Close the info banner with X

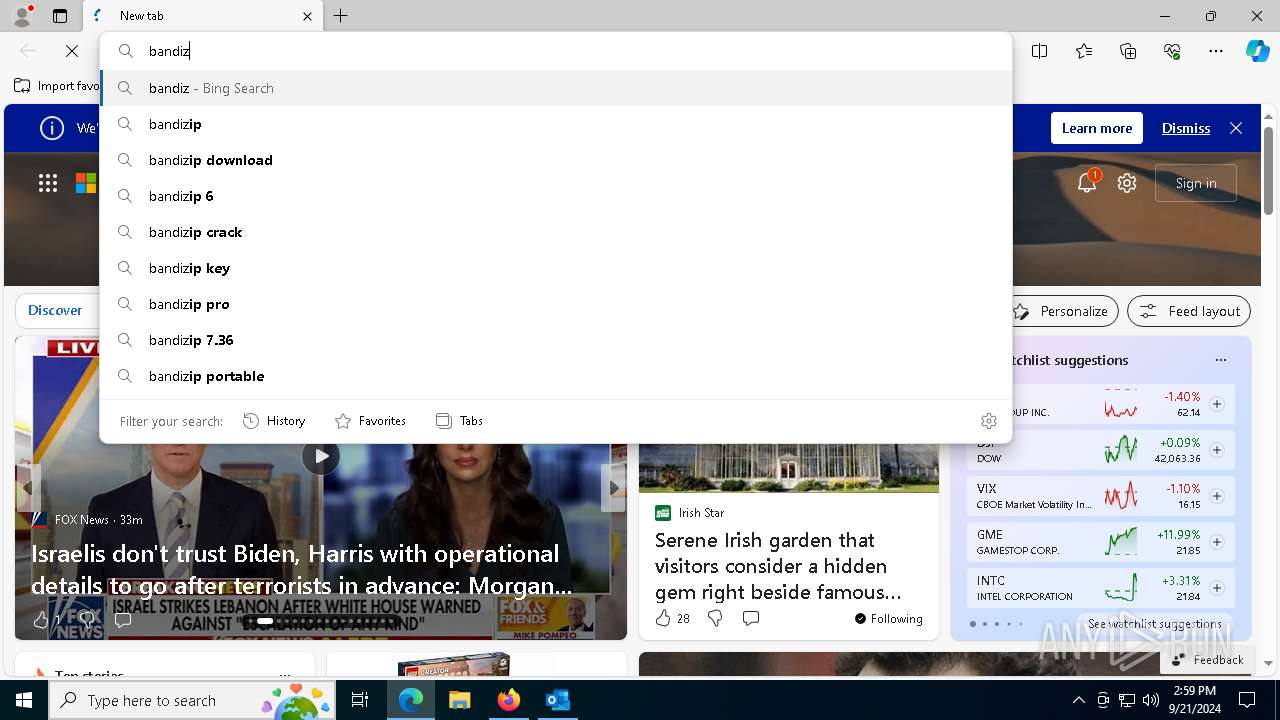(1236, 128)
